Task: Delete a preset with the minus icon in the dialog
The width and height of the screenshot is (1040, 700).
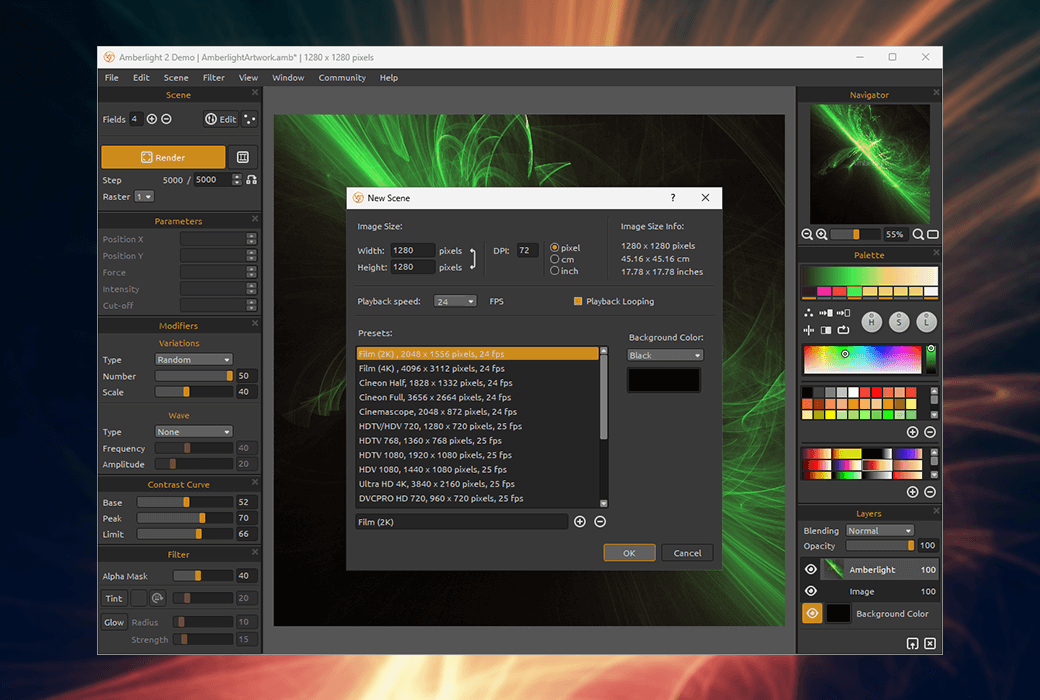Action: click(x=600, y=522)
